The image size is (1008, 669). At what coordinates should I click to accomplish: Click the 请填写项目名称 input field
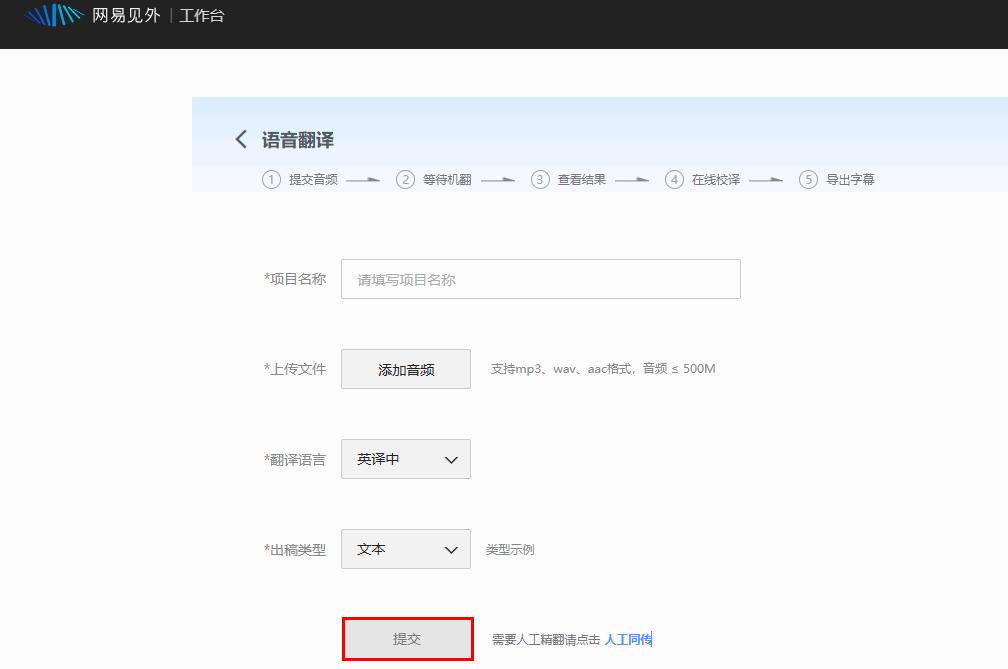[540, 279]
